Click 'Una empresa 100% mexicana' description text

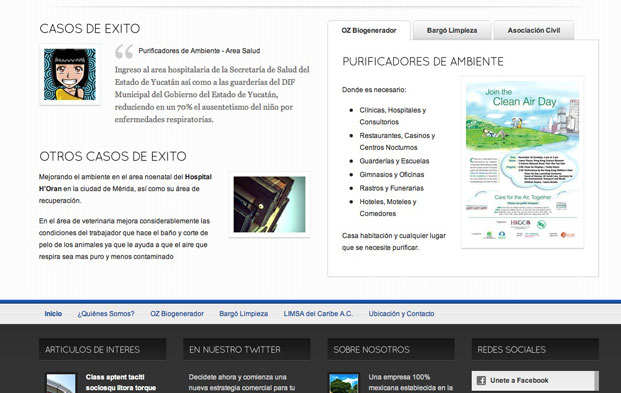click(x=411, y=382)
